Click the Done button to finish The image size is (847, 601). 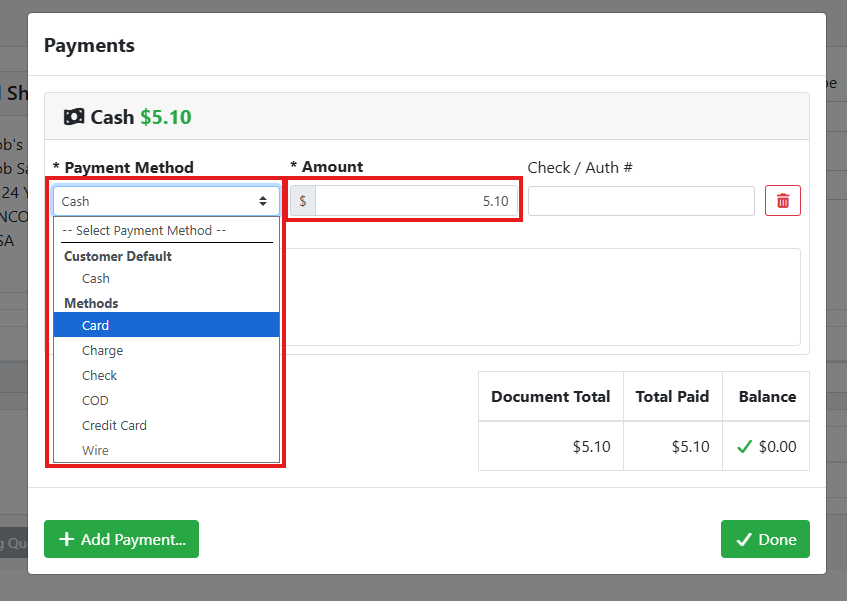pos(765,539)
